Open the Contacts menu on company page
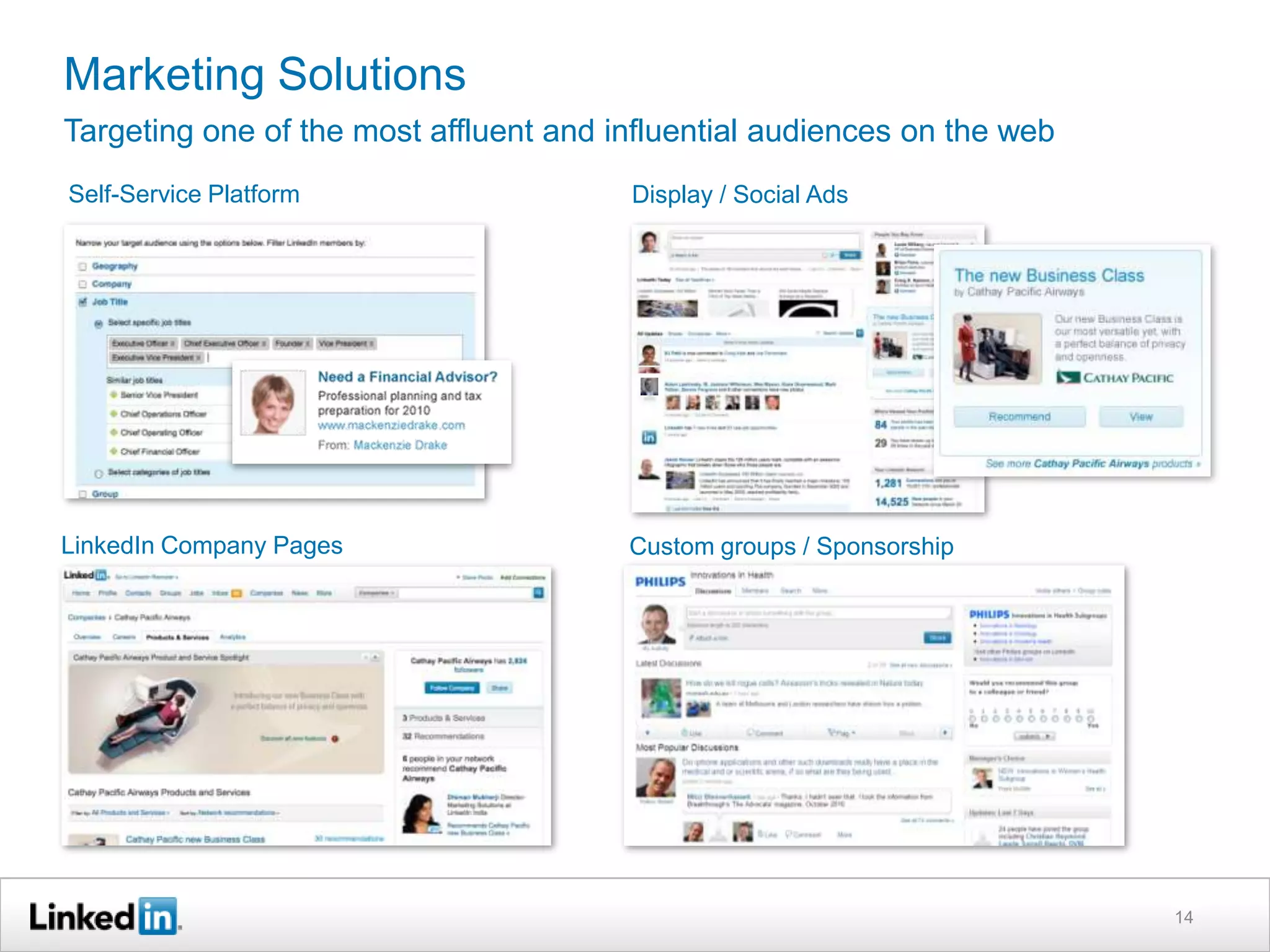The image size is (1270, 952). (x=138, y=593)
